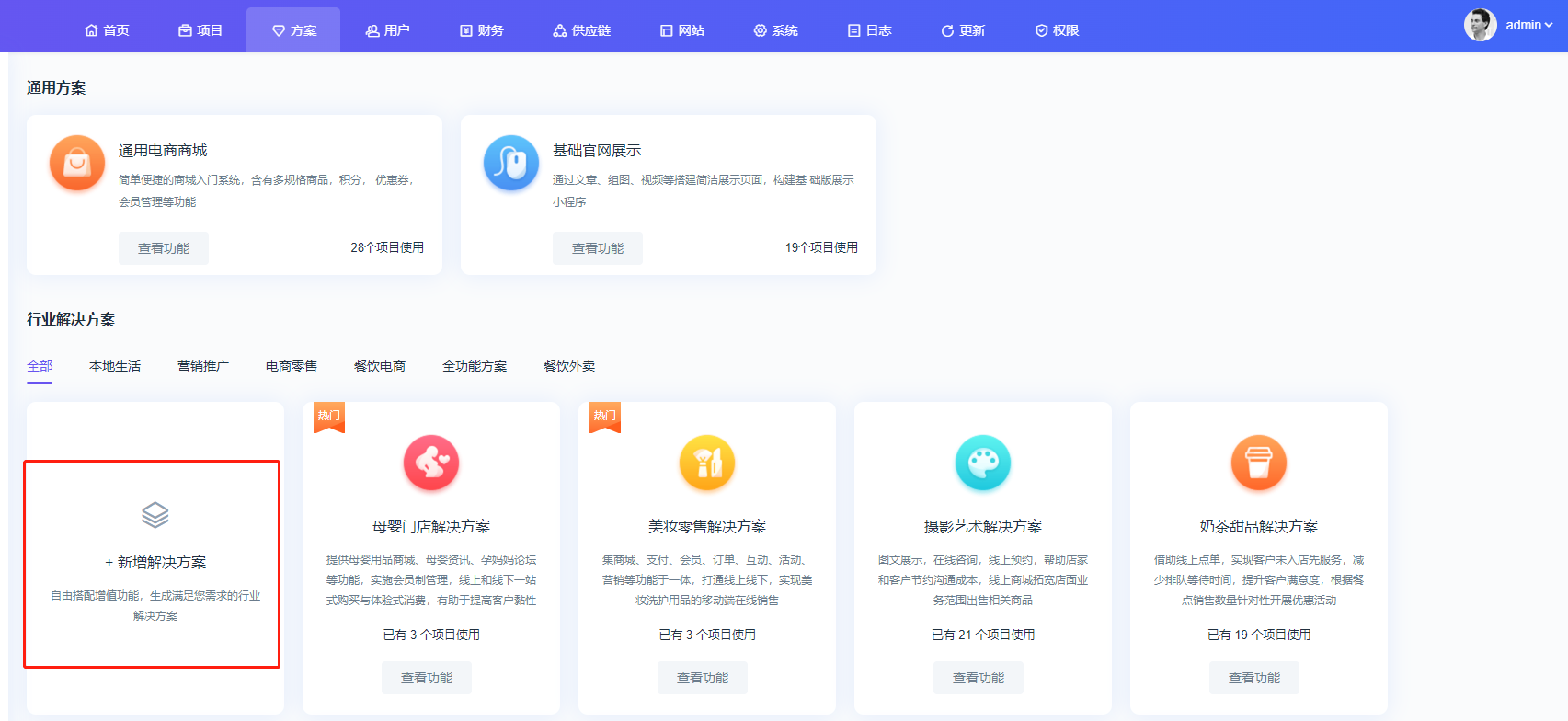
Task: Expand the admin account dropdown
Action: [x=1529, y=26]
